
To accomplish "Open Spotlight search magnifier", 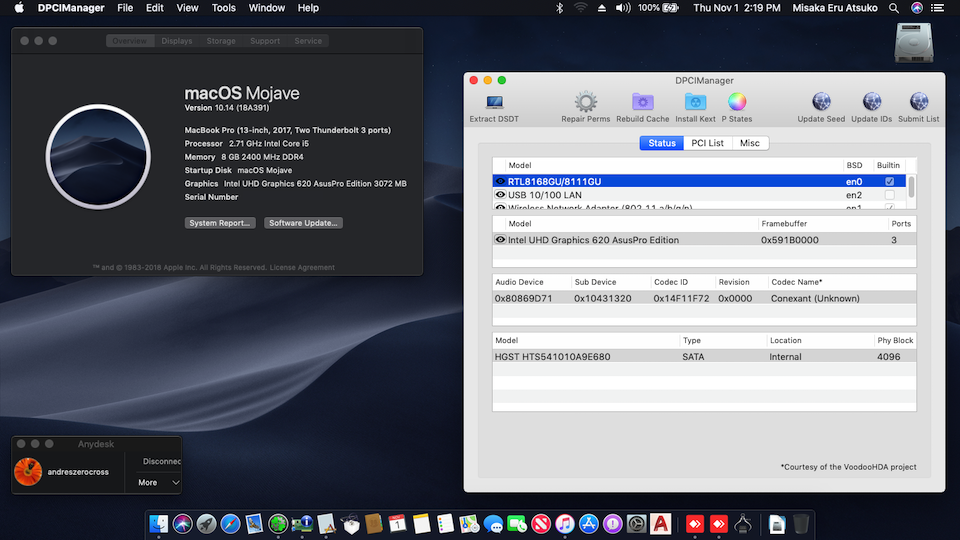I will (x=894, y=8).
